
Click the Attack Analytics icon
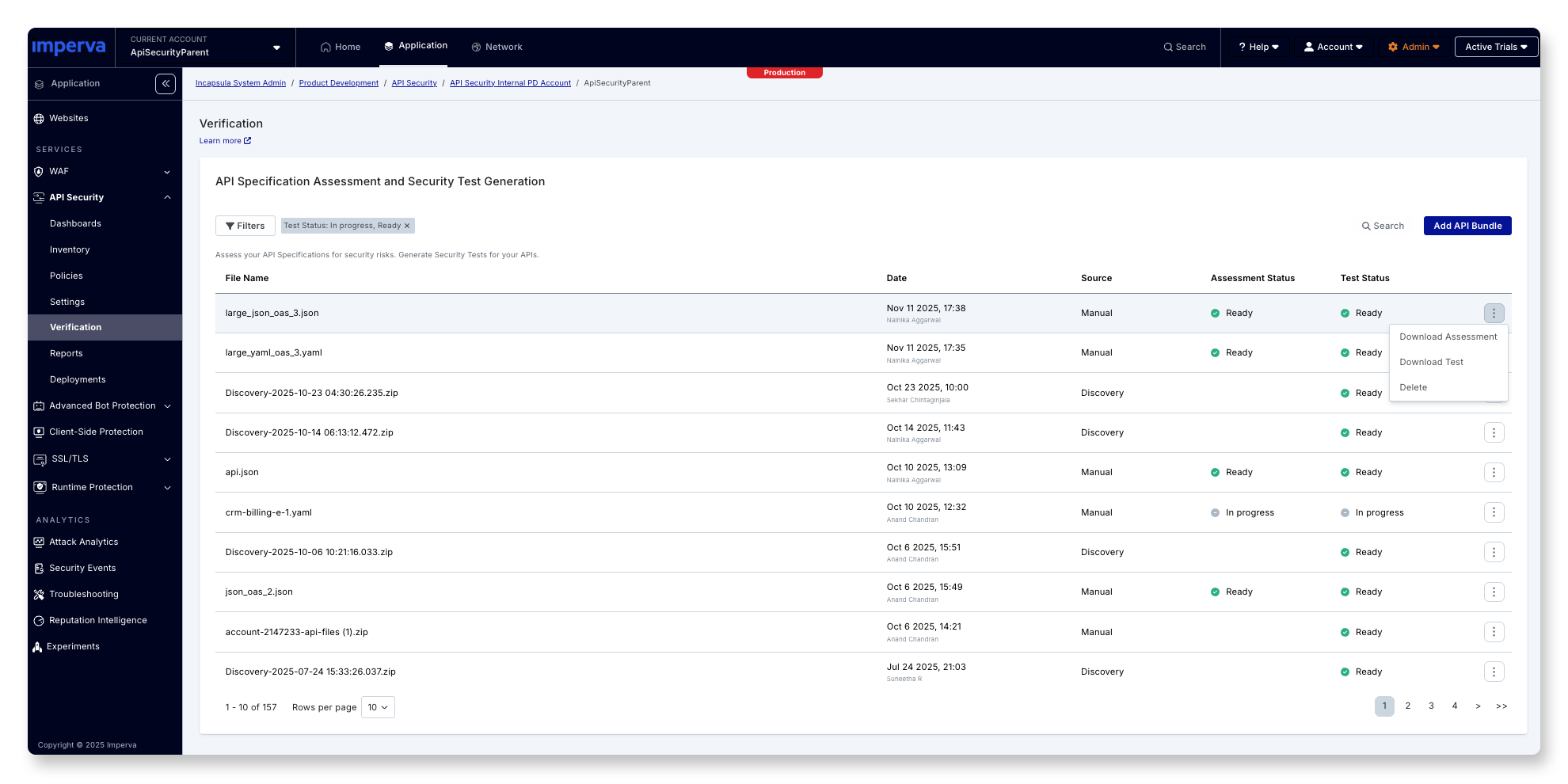(x=39, y=542)
